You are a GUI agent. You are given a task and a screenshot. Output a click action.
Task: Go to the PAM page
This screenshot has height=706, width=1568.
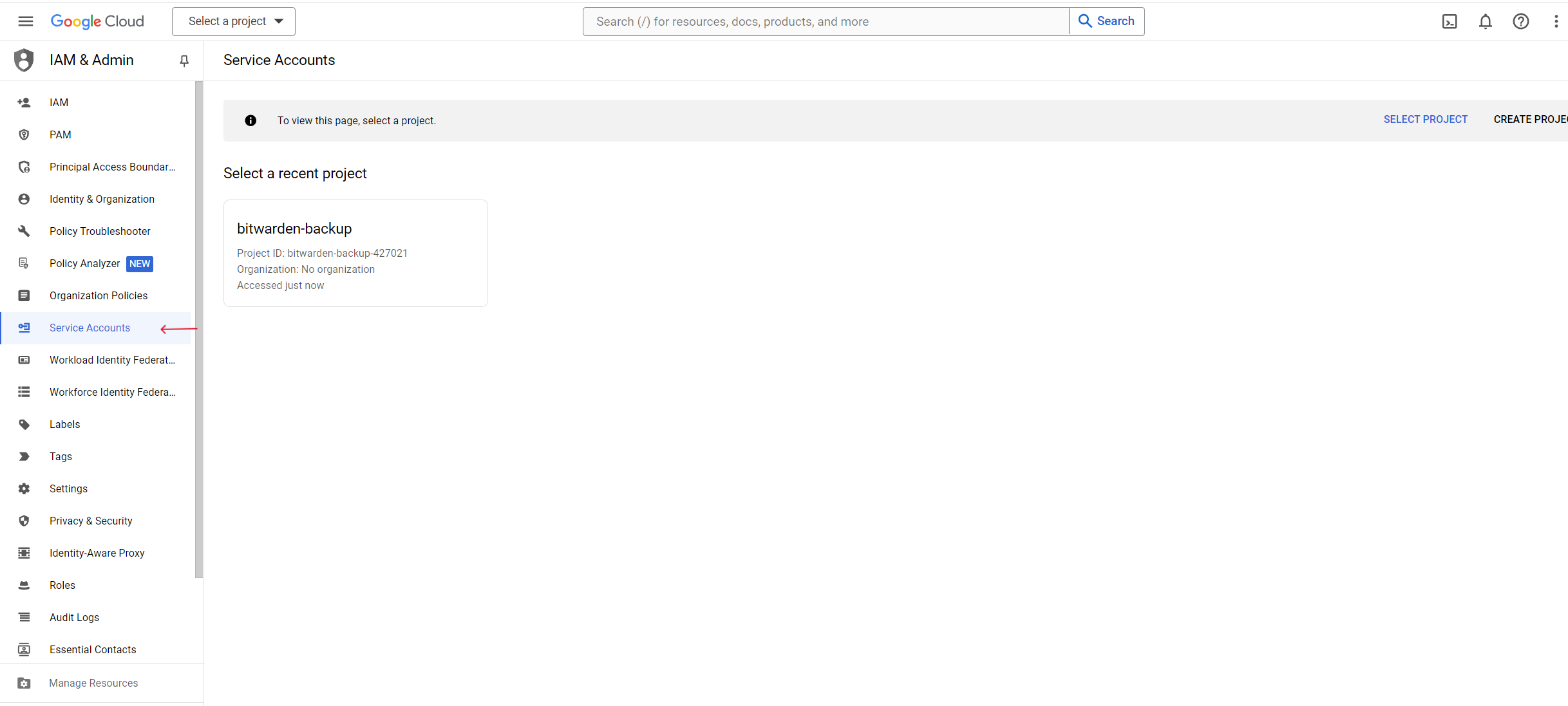point(61,135)
